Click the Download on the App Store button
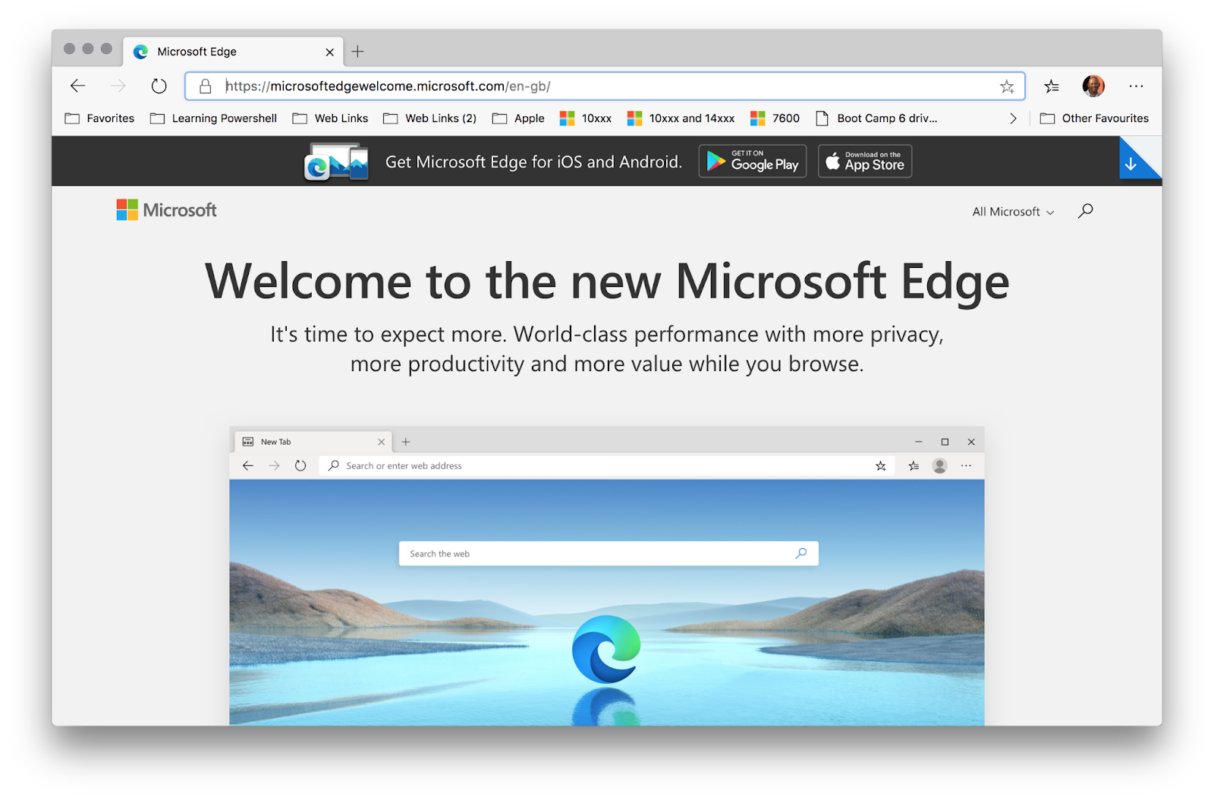The height and width of the screenshot is (800, 1214). (865, 161)
